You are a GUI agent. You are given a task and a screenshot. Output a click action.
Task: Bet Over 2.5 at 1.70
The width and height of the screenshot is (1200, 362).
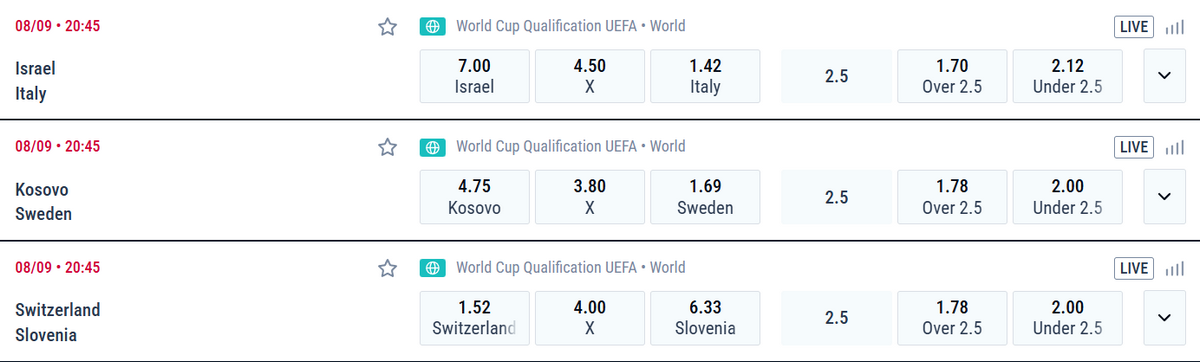[x=952, y=76]
